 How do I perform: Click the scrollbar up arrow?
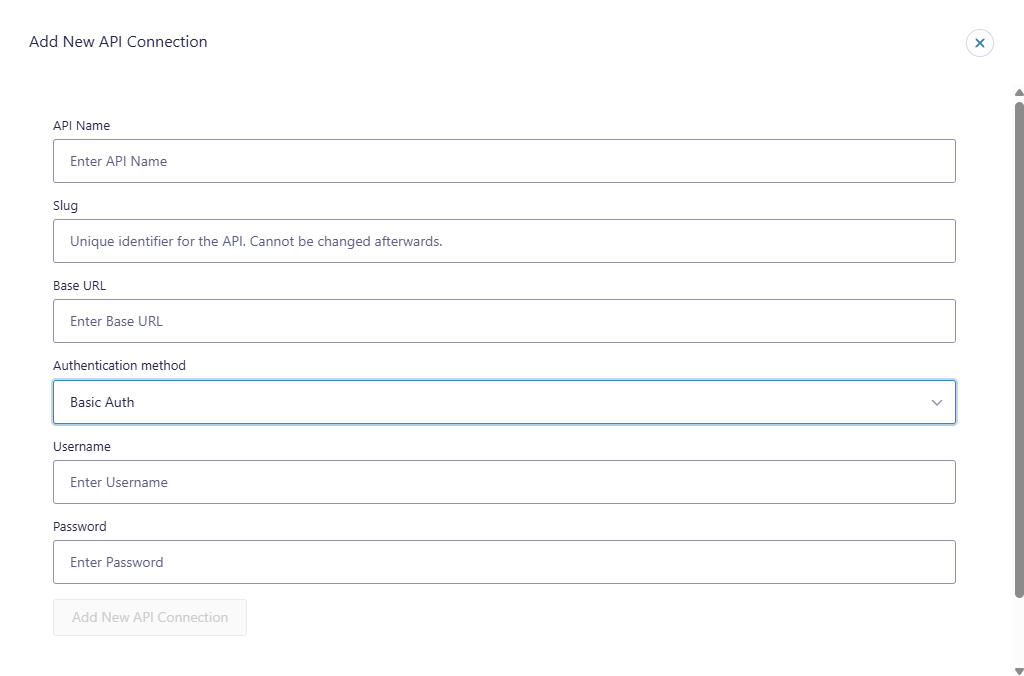click(1017, 93)
